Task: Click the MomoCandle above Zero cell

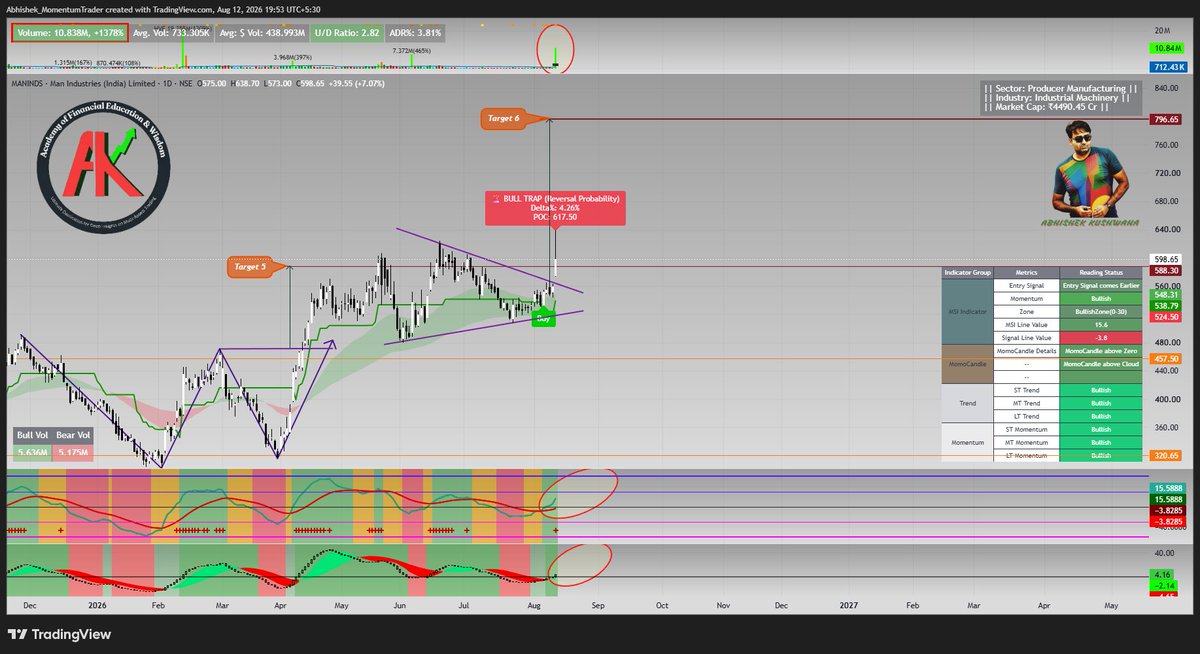Action: click(1101, 351)
